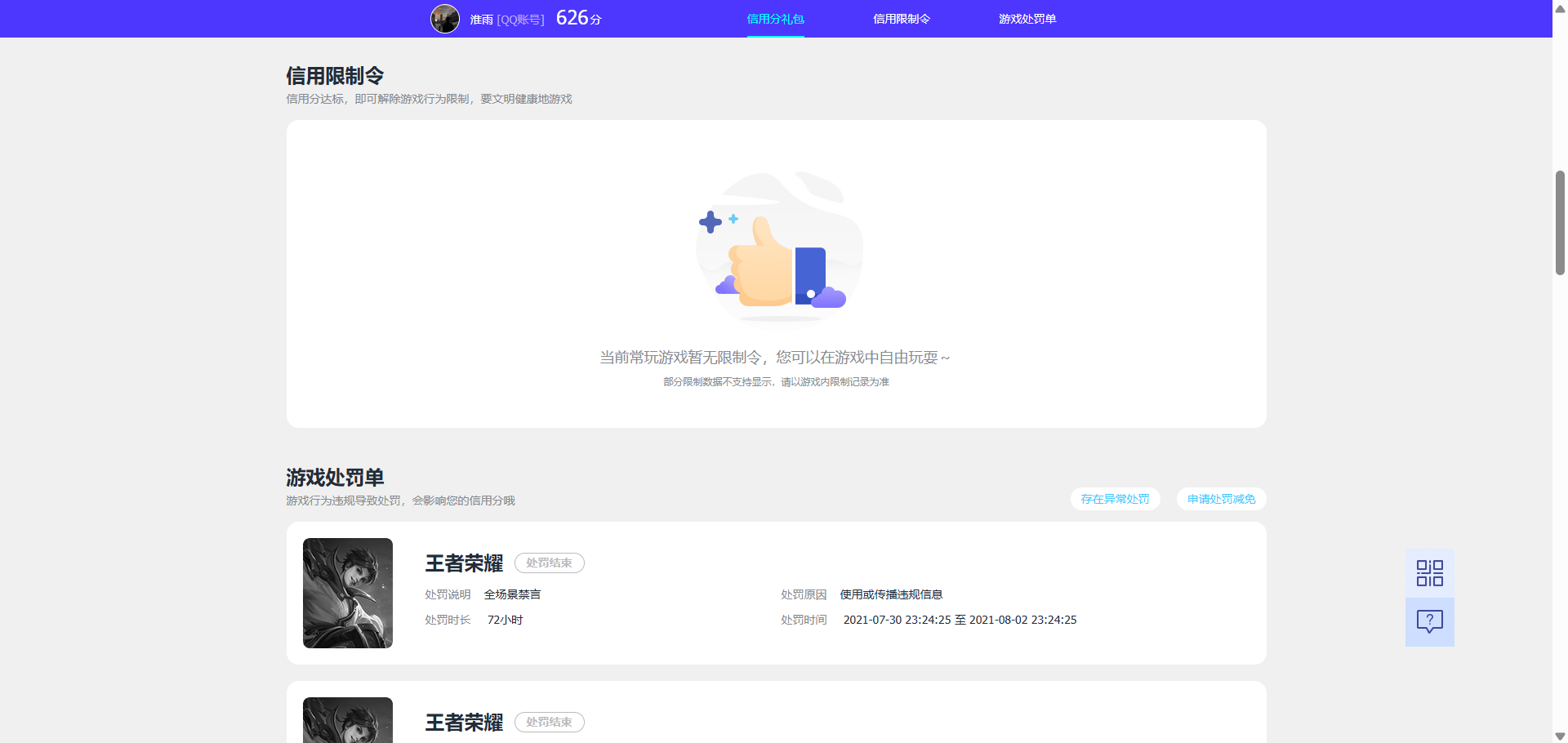Click the thumbs-up illustration in the restriction card
Screen dimensions: 1568x743
(x=778, y=246)
